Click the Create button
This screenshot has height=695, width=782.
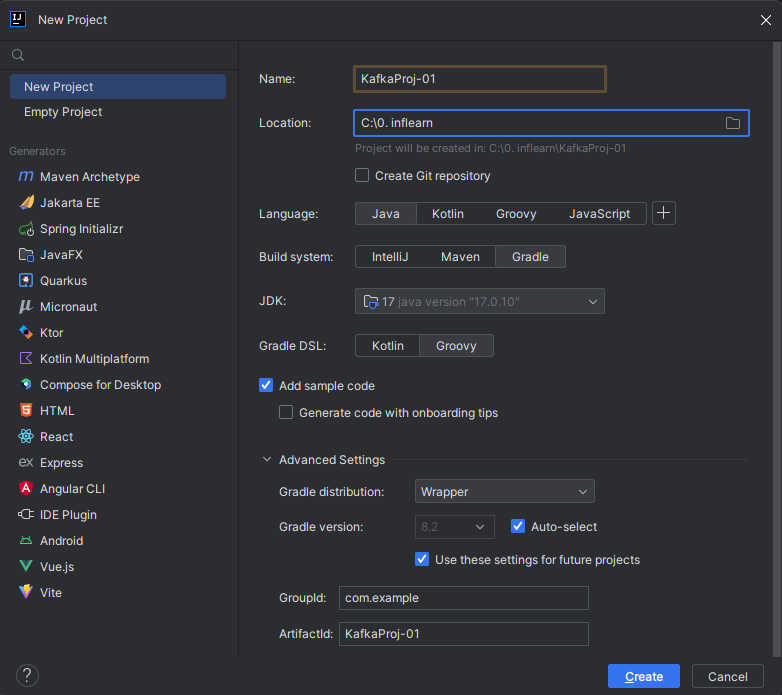(x=644, y=676)
